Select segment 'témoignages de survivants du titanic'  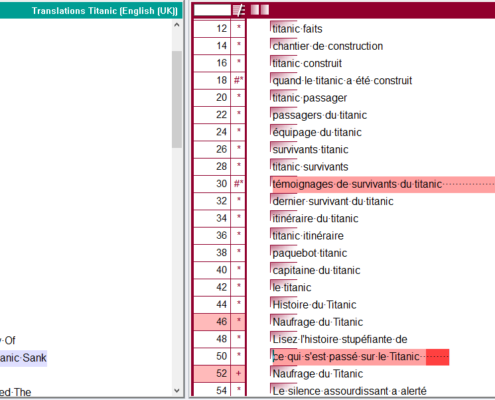357,184
